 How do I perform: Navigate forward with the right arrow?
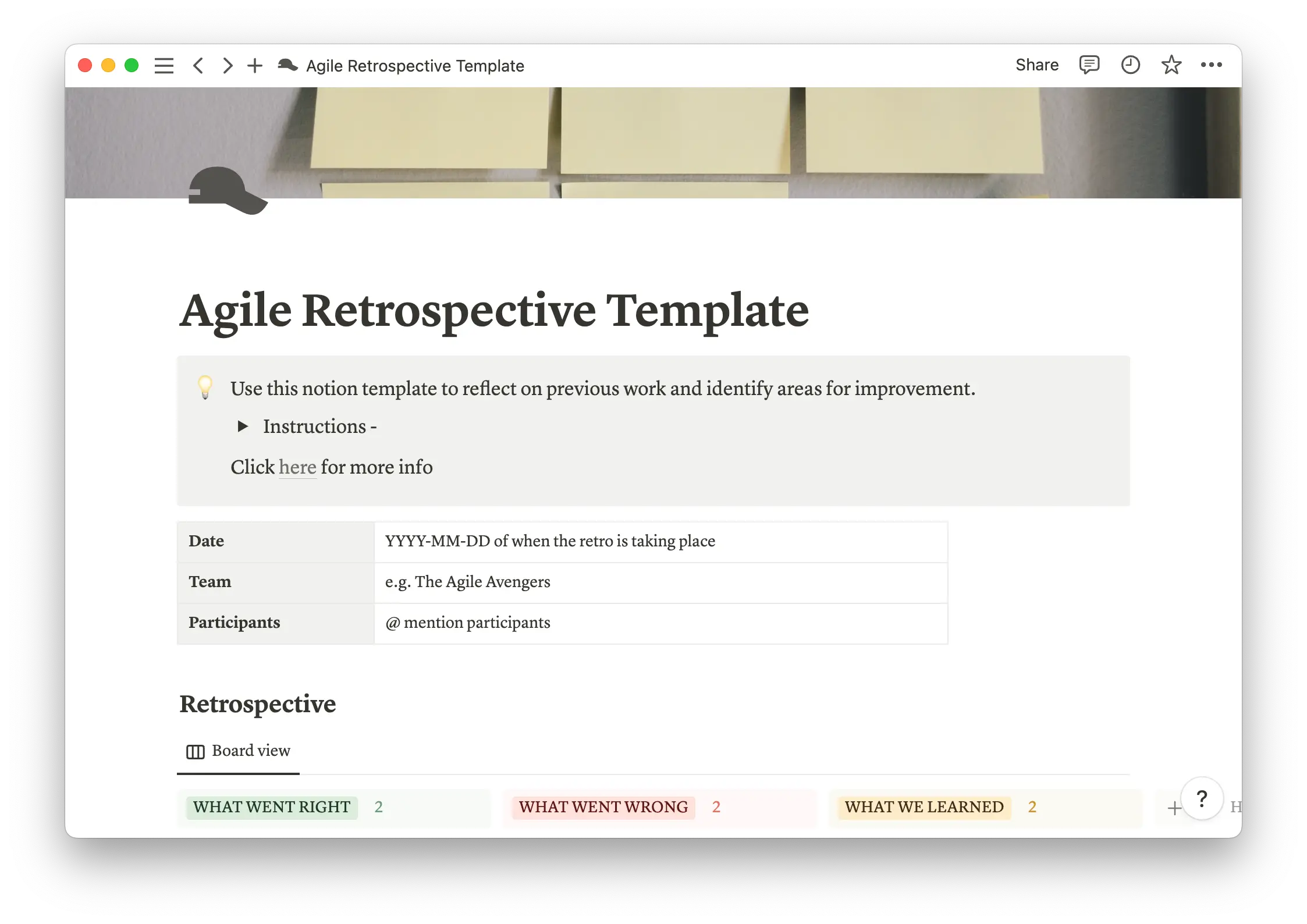(227, 65)
